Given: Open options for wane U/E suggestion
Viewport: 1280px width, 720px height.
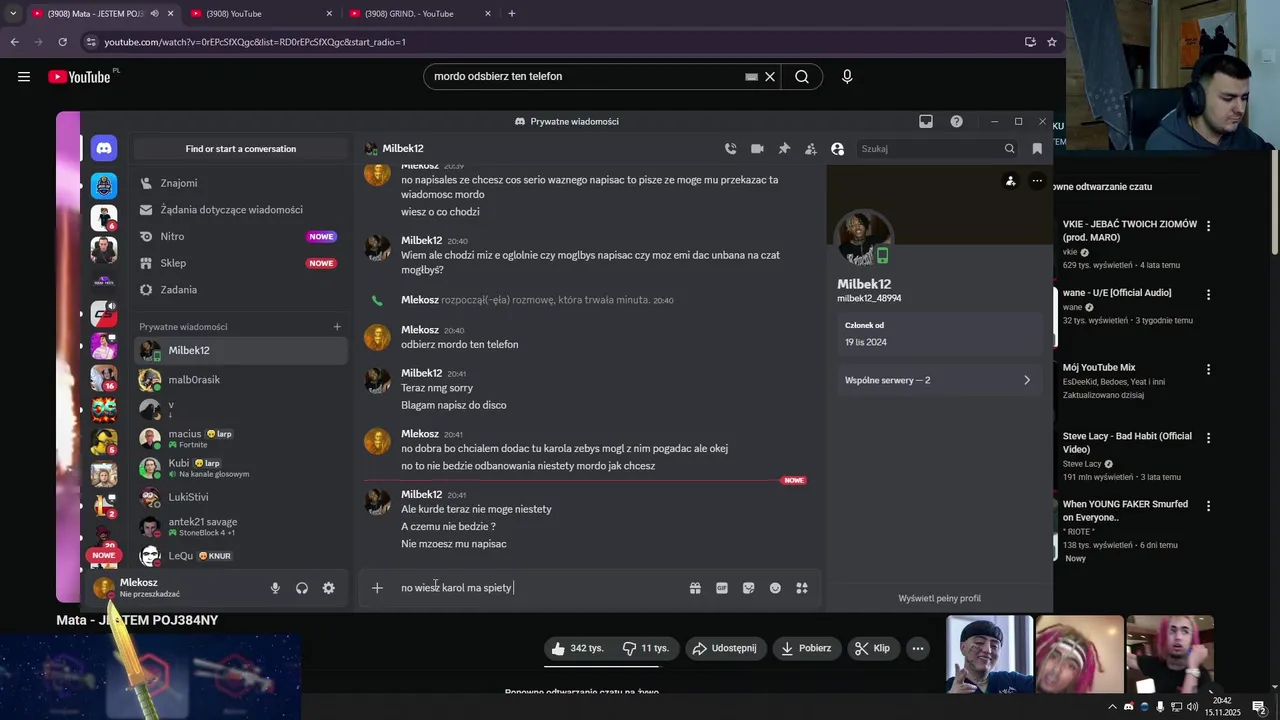Looking at the screenshot, I should coord(1208,295).
